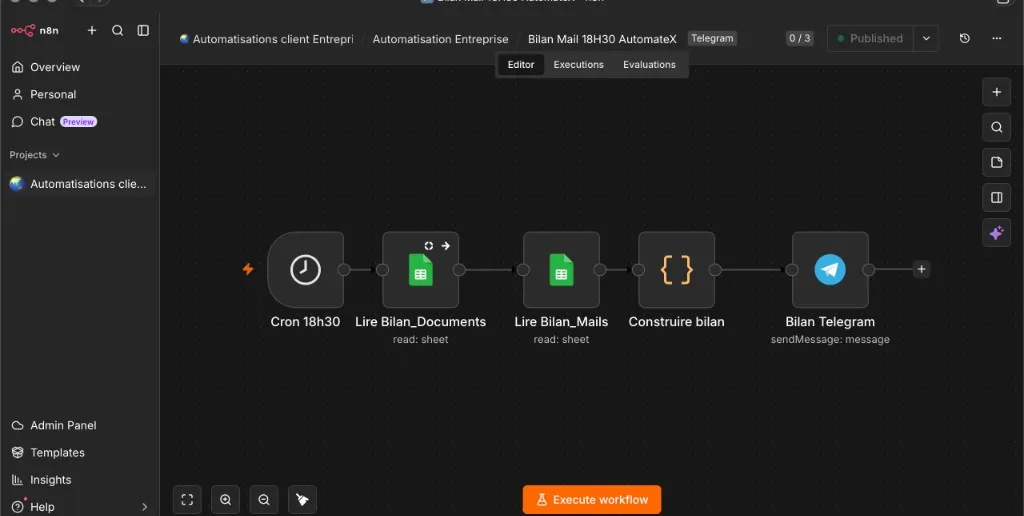Select the Bilan Telegram node
The image size is (1024, 516).
point(830,270)
